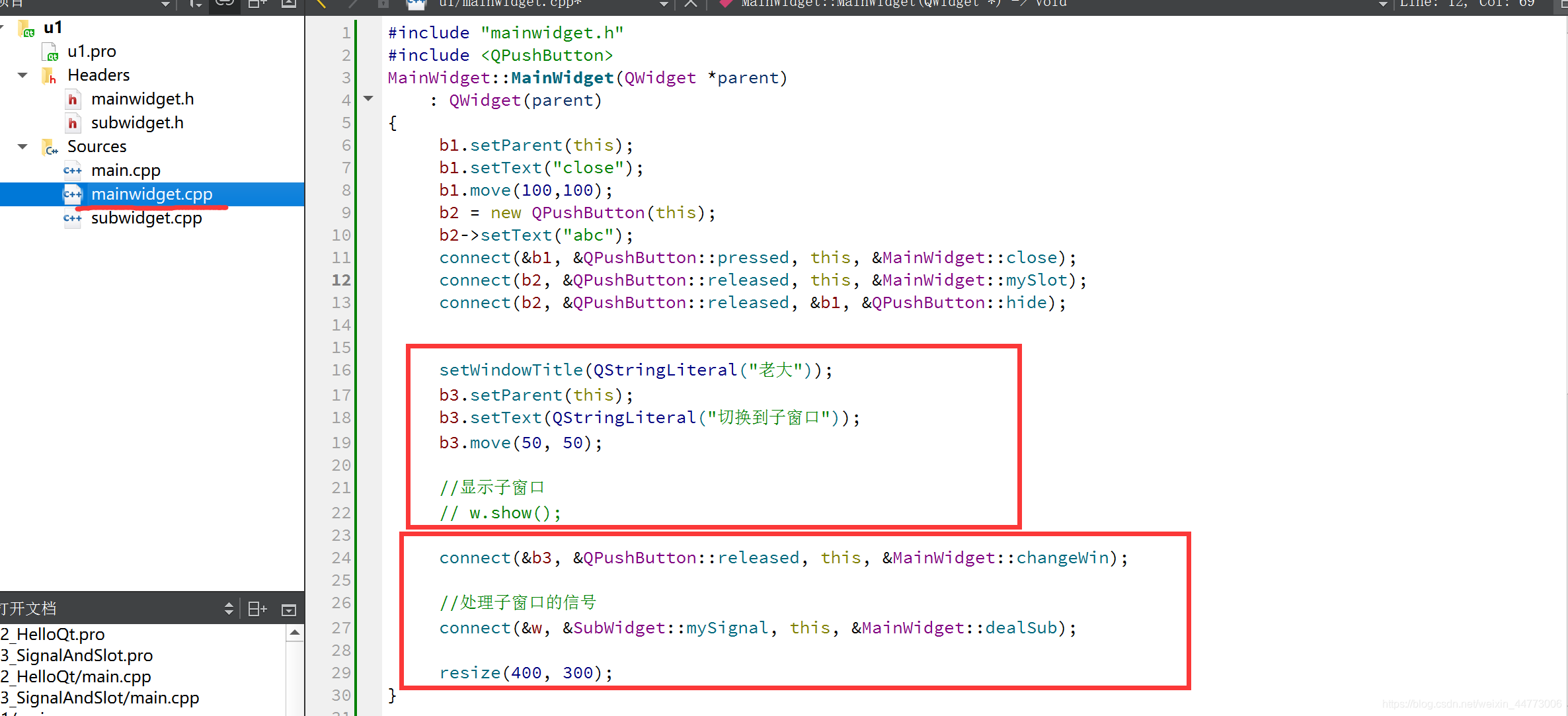Collapse the Sources folder

[23, 146]
